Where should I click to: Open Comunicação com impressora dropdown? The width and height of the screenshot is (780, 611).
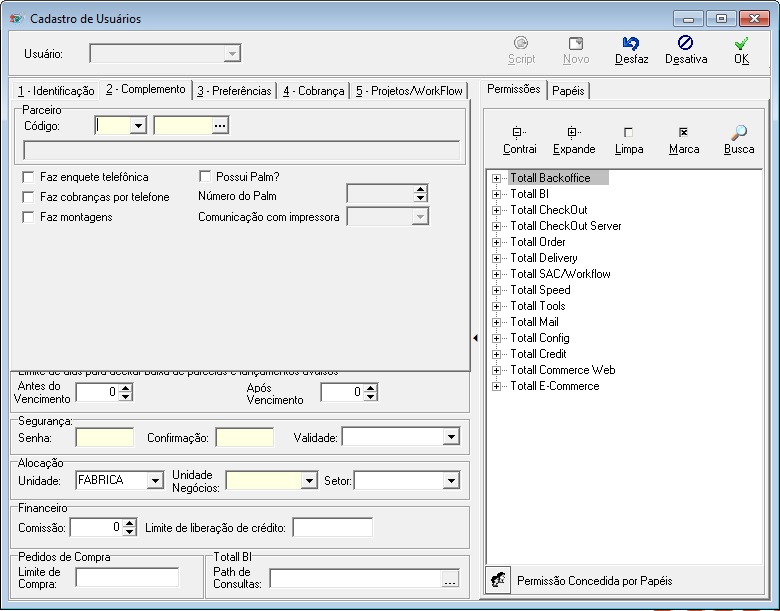(420, 216)
